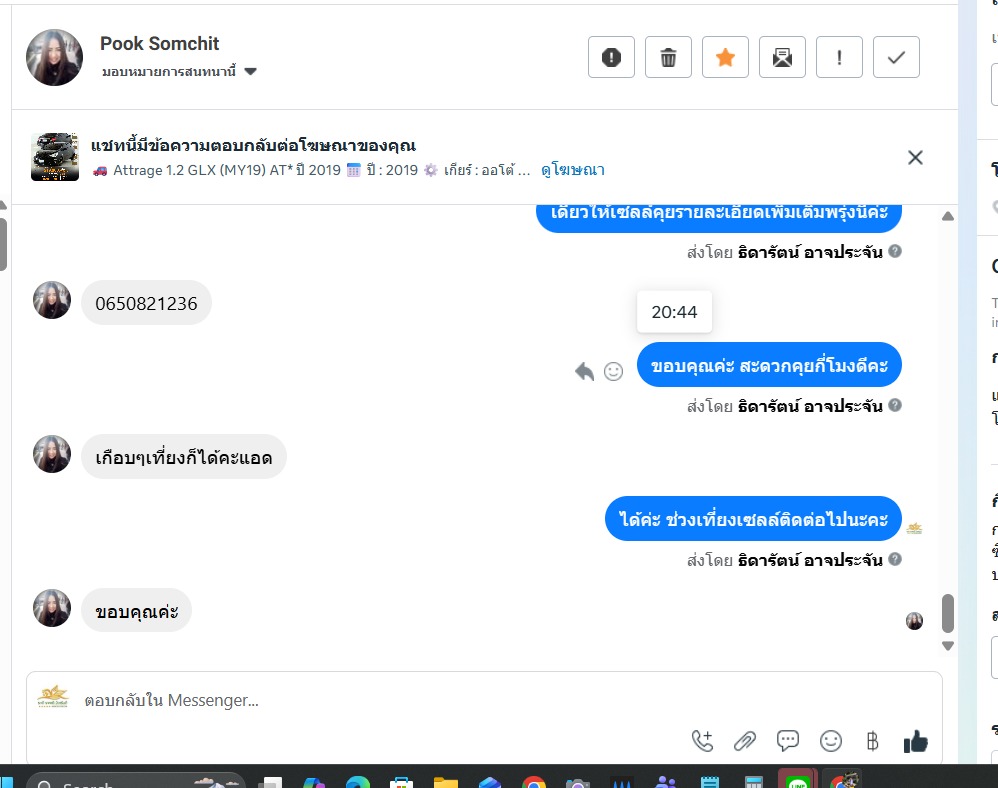React to message with smiley icon
Image resolution: width=998 pixels, height=788 pixels.
point(613,371)
